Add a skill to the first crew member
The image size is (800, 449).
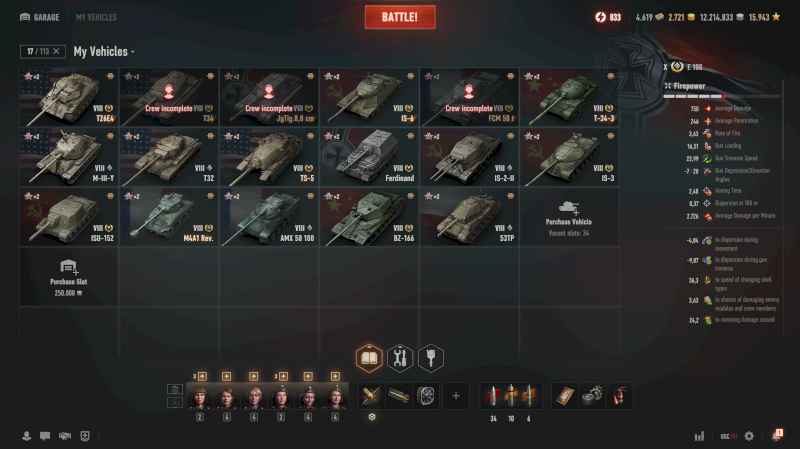click(x=202, y=376)
